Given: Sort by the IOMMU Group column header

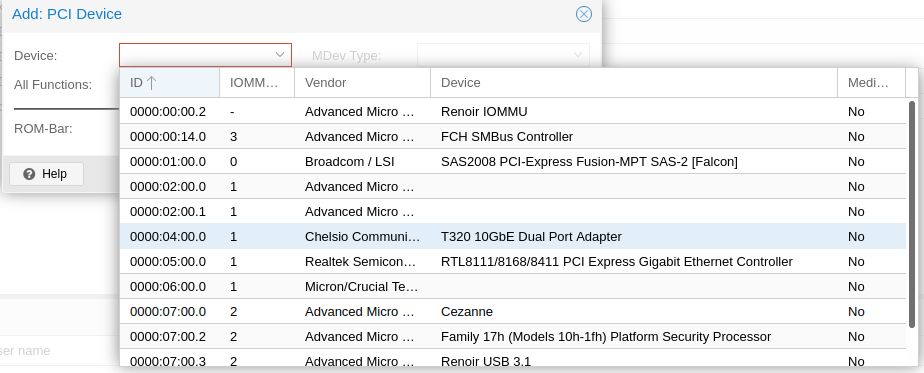Looking at the screenshot, I should pos(256,82).
